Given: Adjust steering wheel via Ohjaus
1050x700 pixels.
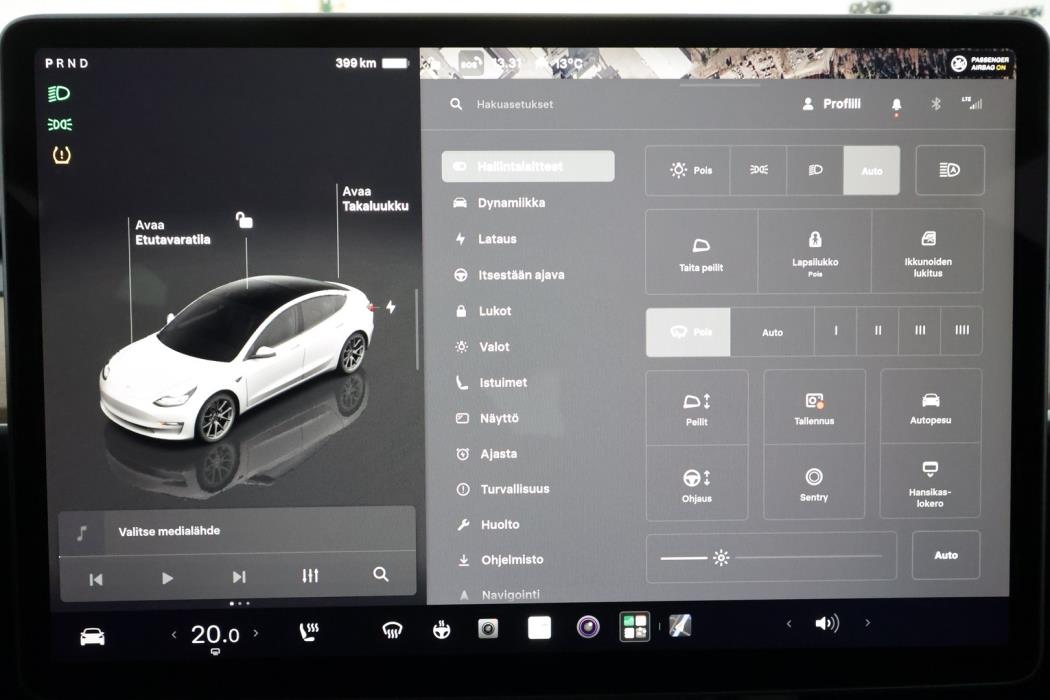Looking at the screenshot, I should (696, 484).
